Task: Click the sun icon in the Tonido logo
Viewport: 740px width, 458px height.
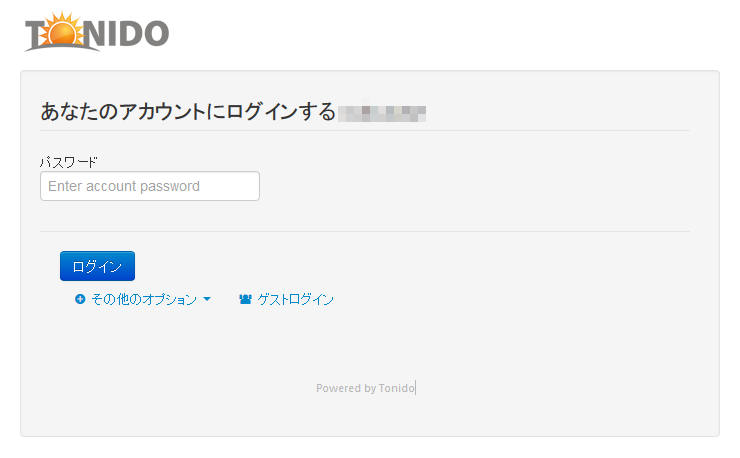Action: coord(62,29)
